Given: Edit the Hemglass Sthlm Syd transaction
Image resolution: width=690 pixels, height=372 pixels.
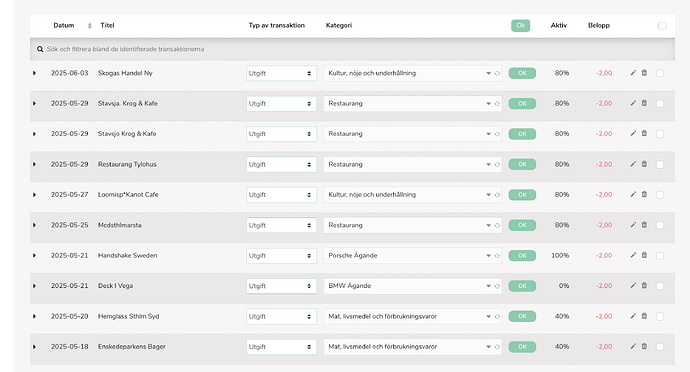Looking at the screenshot, I should coord(633,316).
